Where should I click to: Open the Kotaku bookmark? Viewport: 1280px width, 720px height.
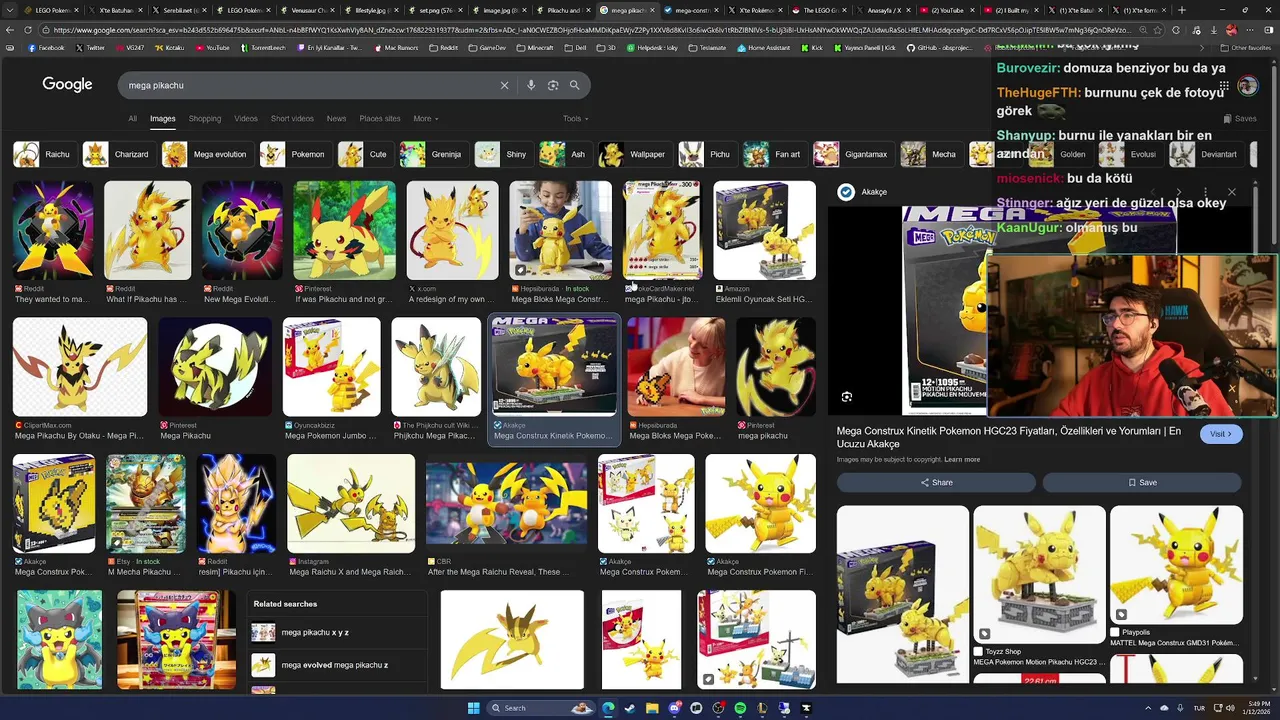click(169, 47)
